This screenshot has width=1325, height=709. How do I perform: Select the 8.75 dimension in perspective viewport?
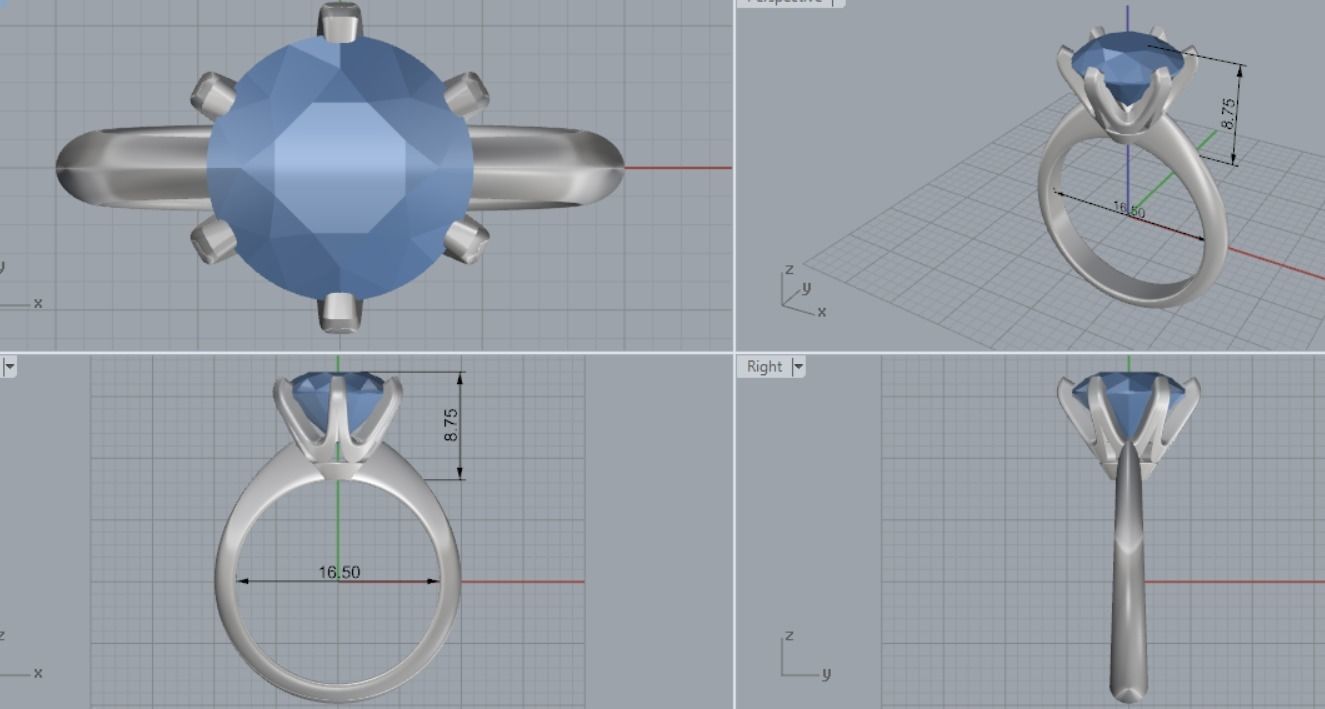[1230, 113]
